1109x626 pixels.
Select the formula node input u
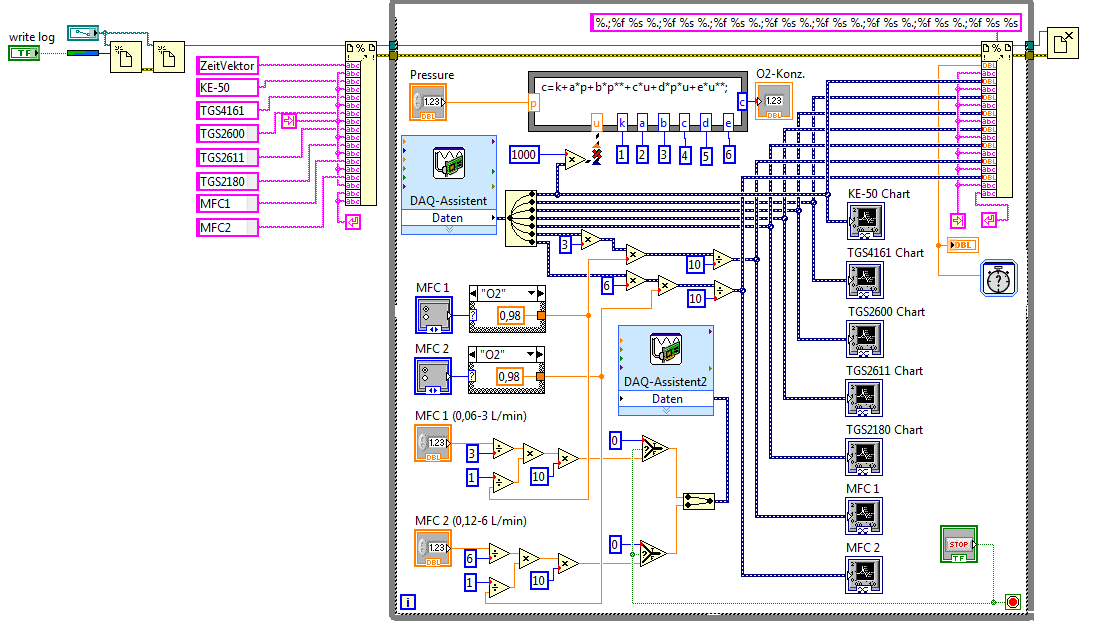point(596,122)
